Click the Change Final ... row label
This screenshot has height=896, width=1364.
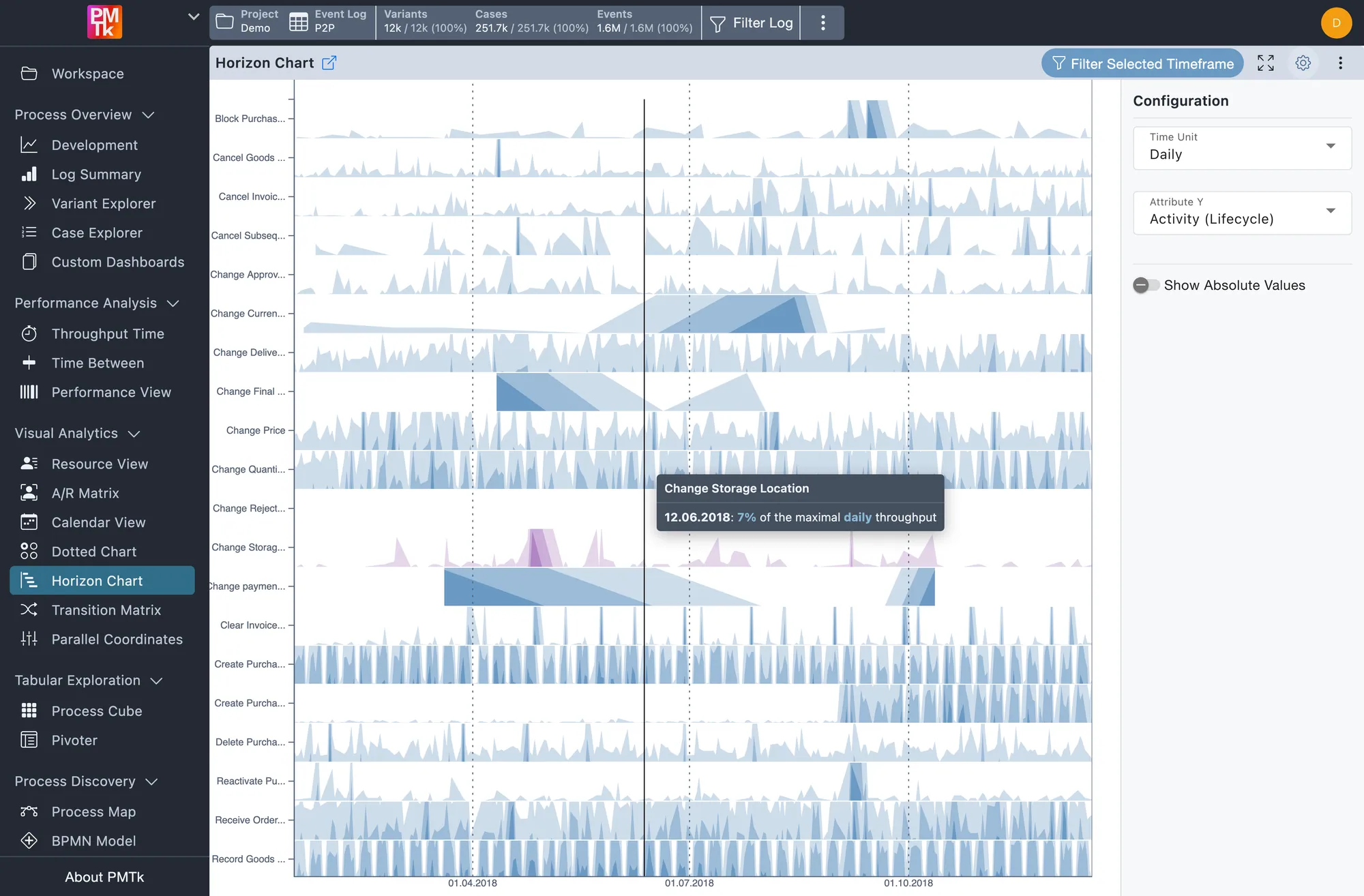pos(251,391)
